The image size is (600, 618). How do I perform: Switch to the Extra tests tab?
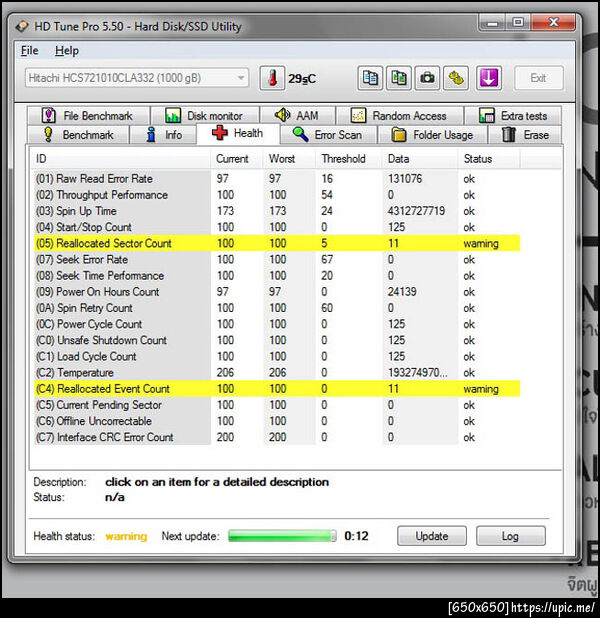513,115
